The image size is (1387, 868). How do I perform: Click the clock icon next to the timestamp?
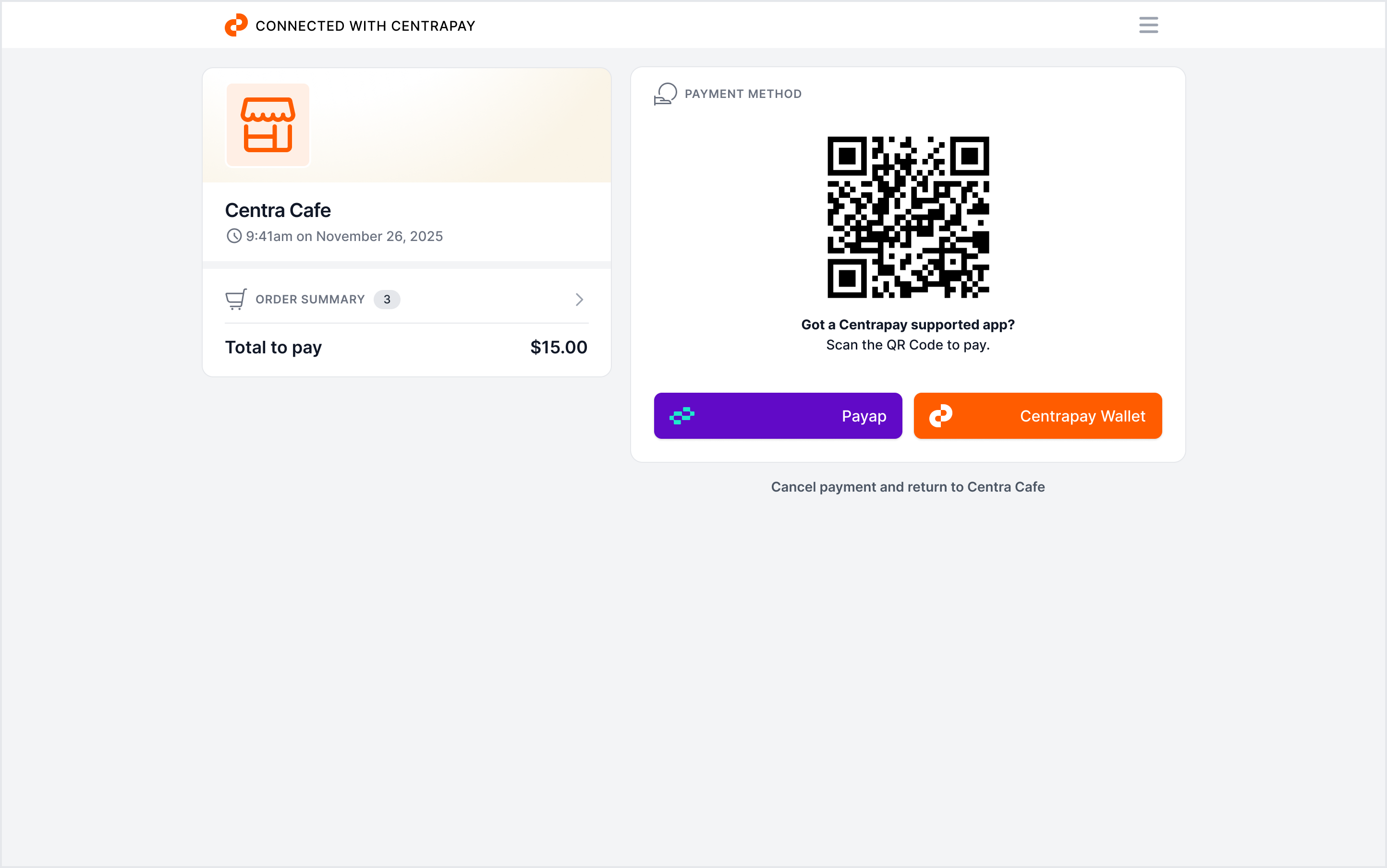tap(233, 236)
